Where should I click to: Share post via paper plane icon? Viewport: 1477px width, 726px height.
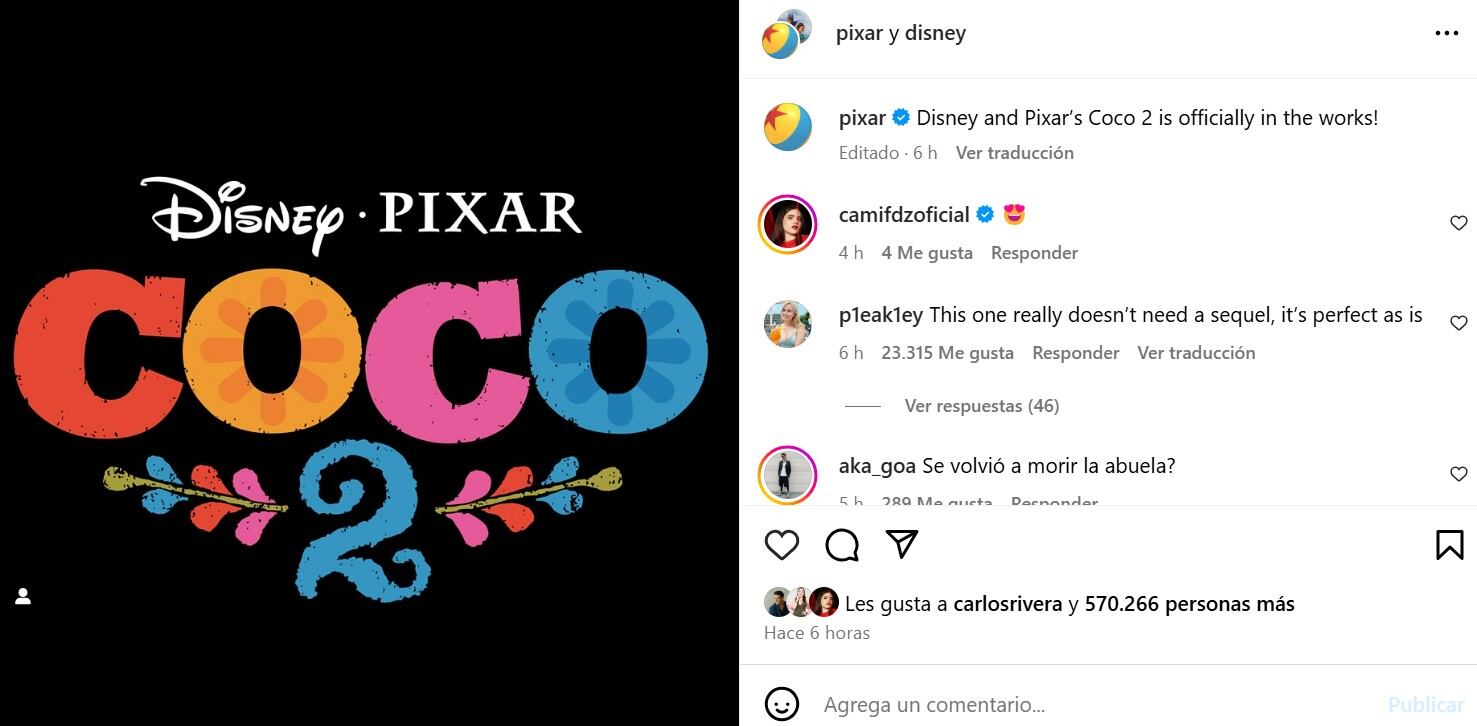pos(902,544)
